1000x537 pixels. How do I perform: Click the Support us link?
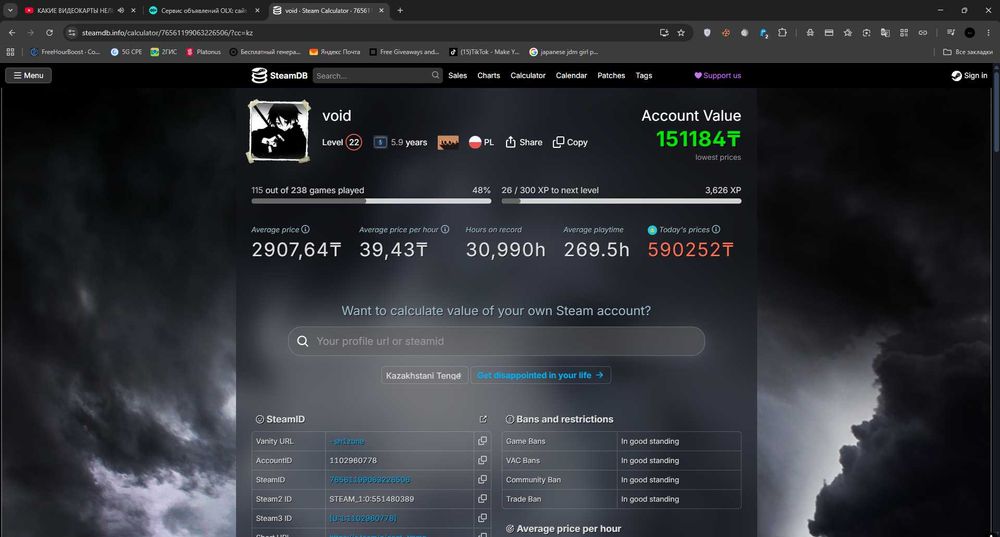click(x=717, y=75)
